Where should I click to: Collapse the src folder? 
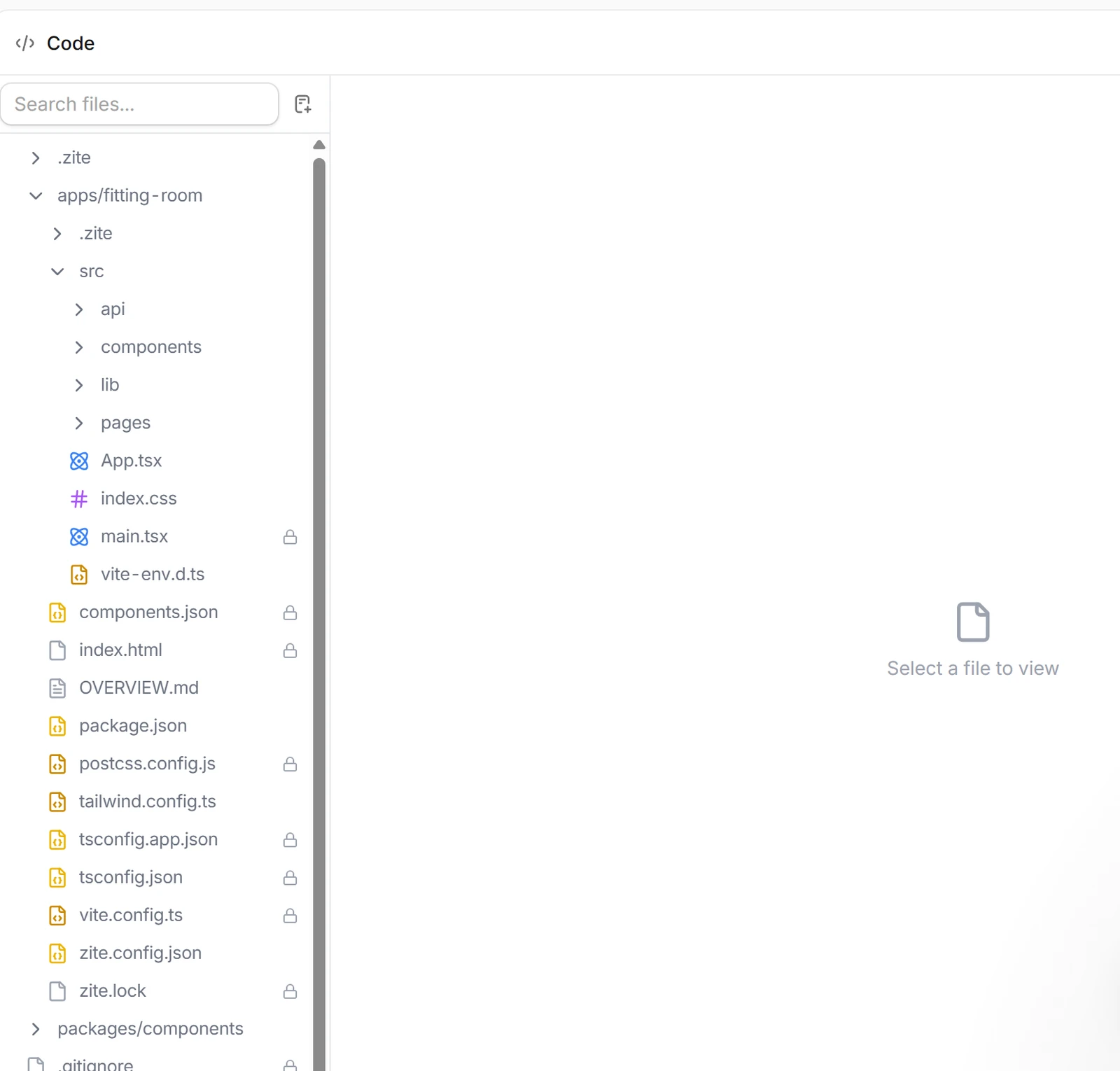[57, 272]
